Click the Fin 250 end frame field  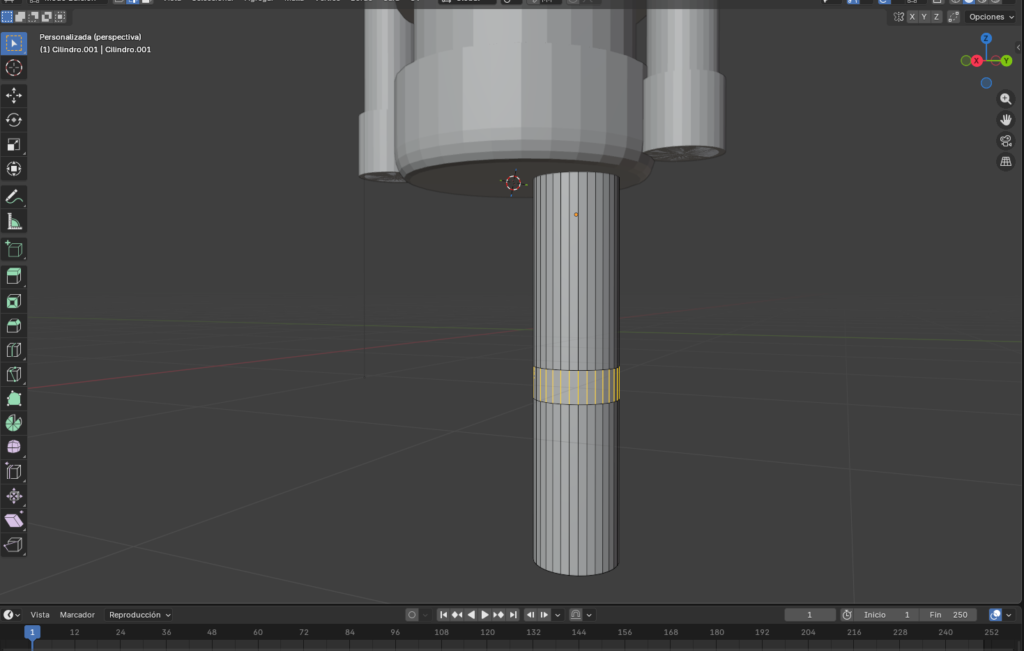point(948,614)
